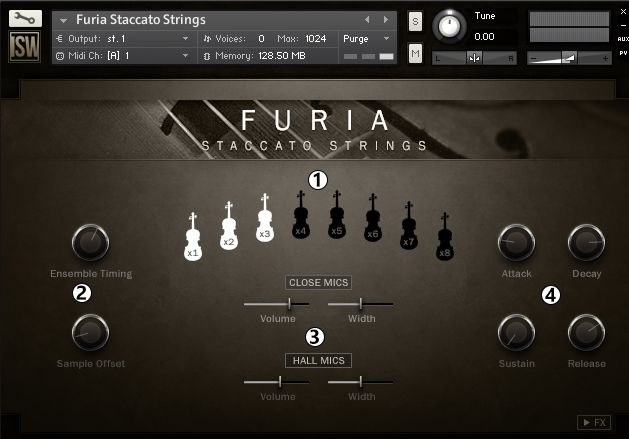Click the Voices note icon
Viewport: 629px width, 439px height.
[x=207, y=39]
